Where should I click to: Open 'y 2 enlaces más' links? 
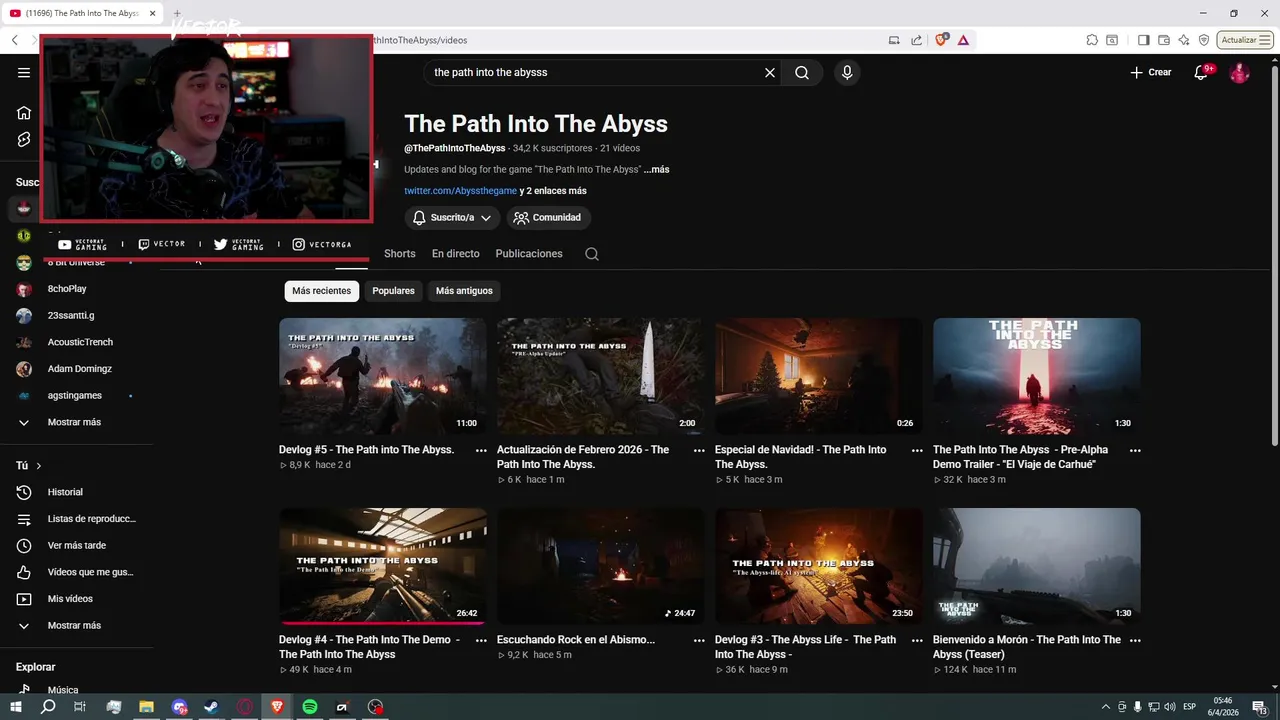553,190
